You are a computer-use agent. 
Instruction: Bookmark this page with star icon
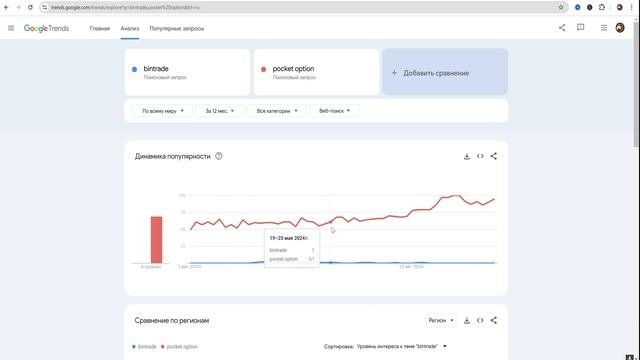(x=561, y=7)
